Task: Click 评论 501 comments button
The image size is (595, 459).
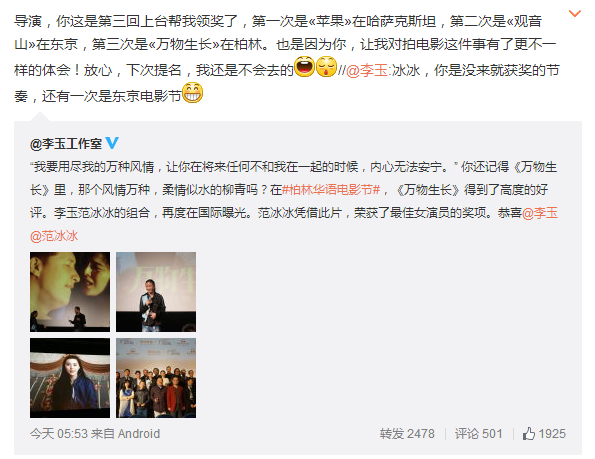Action: pyautogui.click(x=479, y=434)
